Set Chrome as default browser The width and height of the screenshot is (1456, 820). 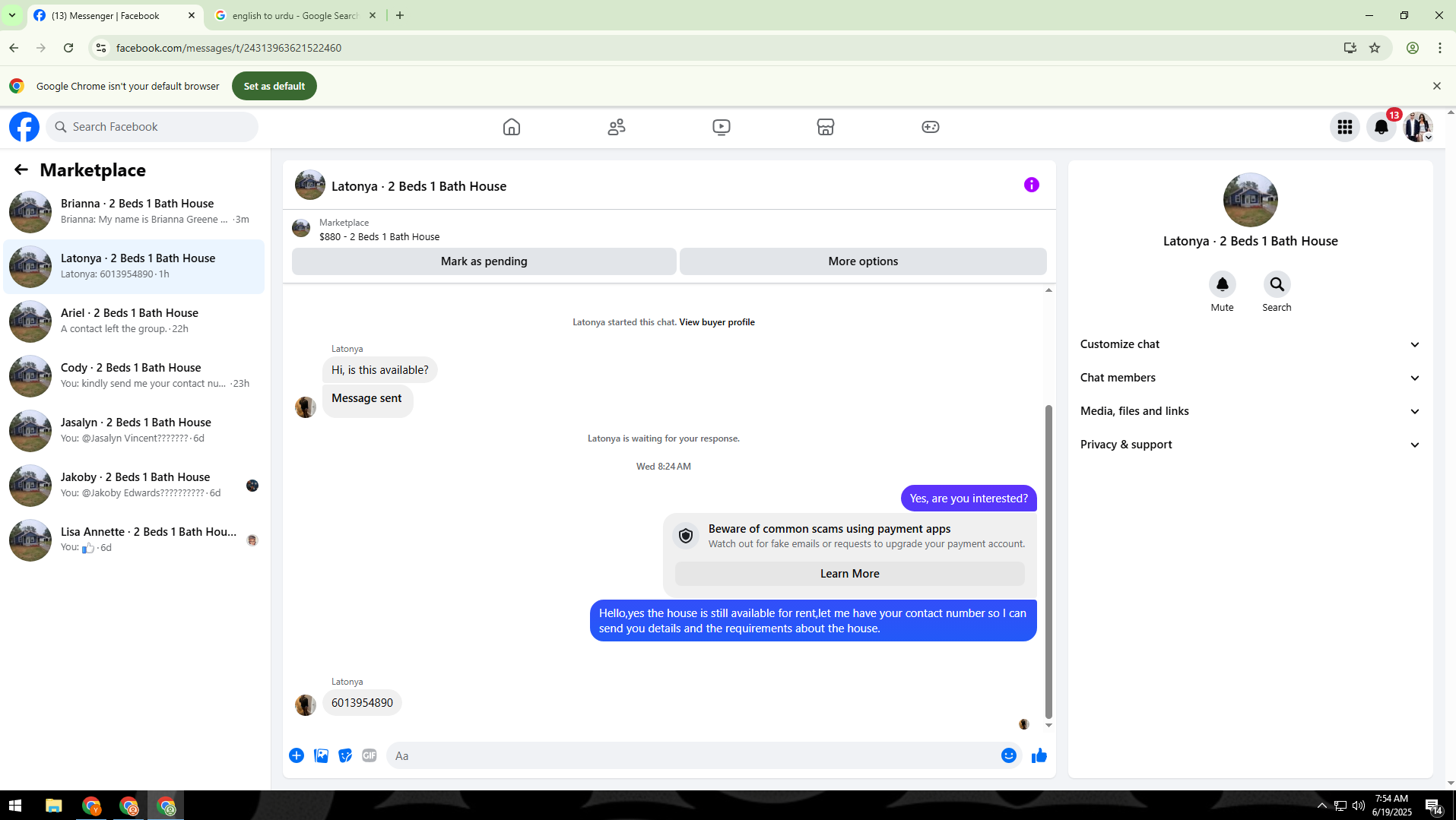(x=274, y=86)
